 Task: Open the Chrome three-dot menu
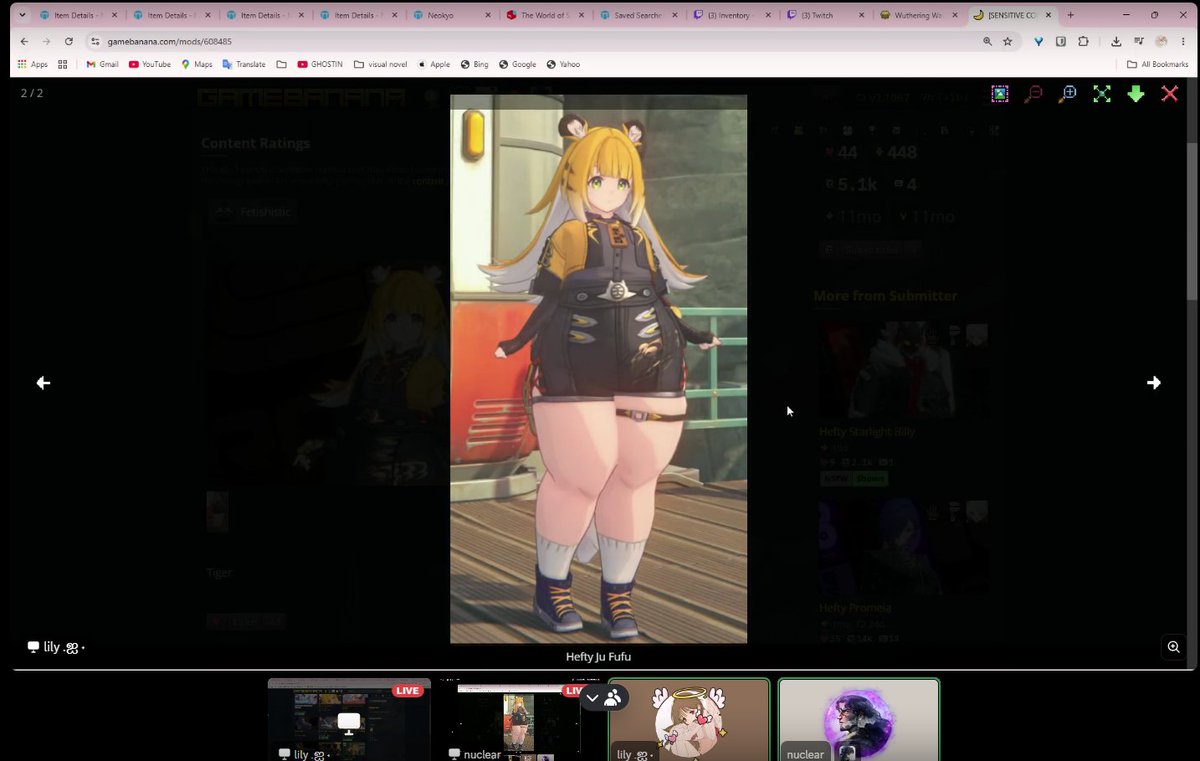[1185, 41]
